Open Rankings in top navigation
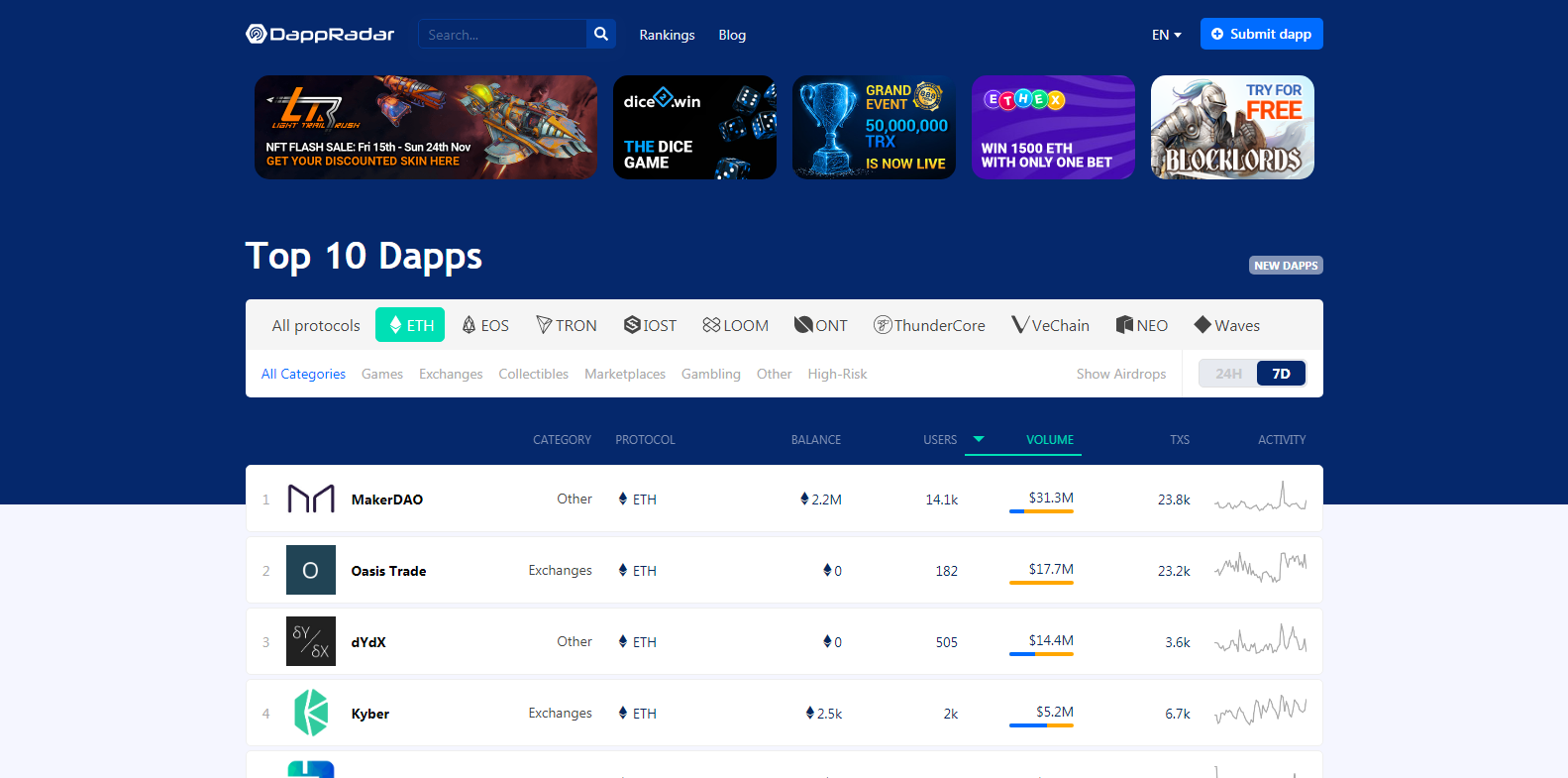The height and width of the screenshot is (778, 1568). 667,35
